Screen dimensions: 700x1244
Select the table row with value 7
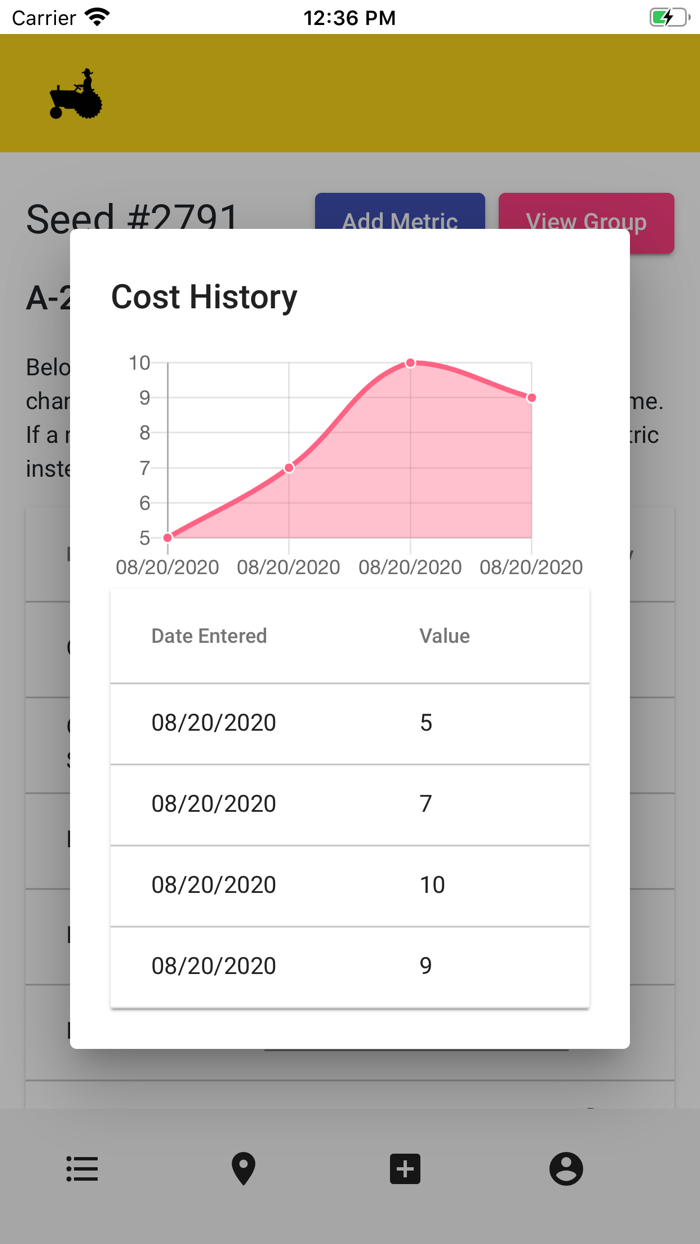click(350, 804)
